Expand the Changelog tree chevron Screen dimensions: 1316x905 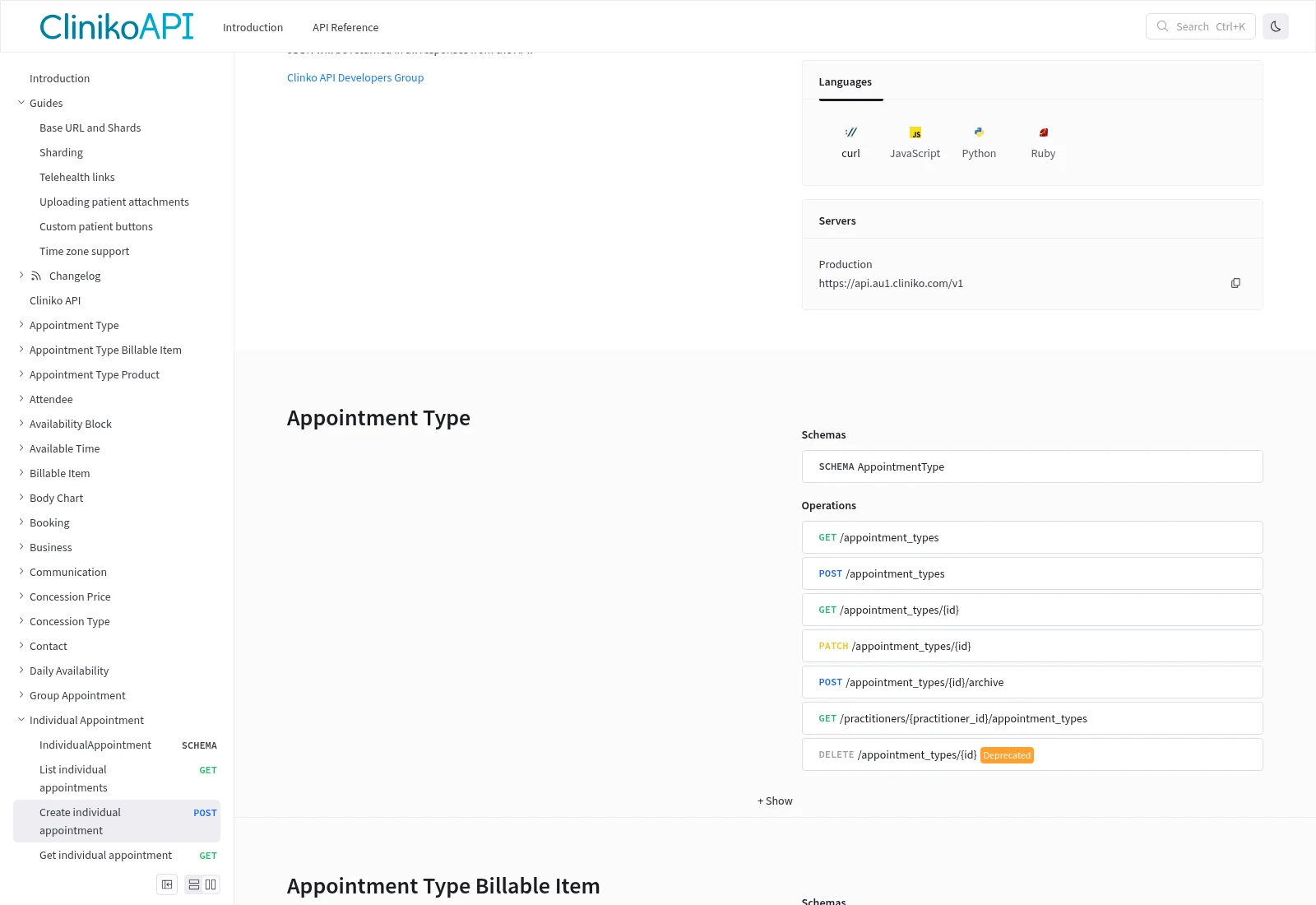point(21,276)
